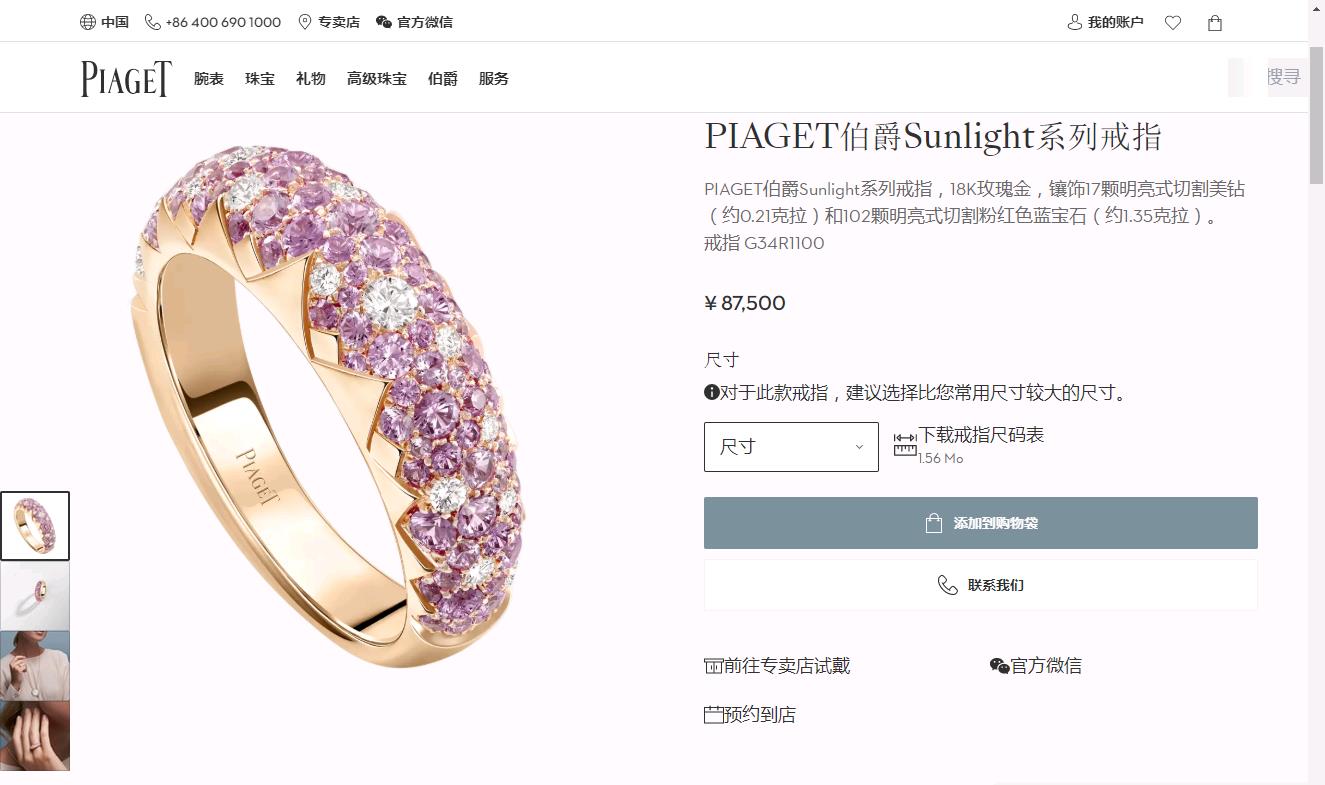Viewport: 1325px width, 785px height.
Task: Open 我的账户 account icon
Action: [1075, 22]
